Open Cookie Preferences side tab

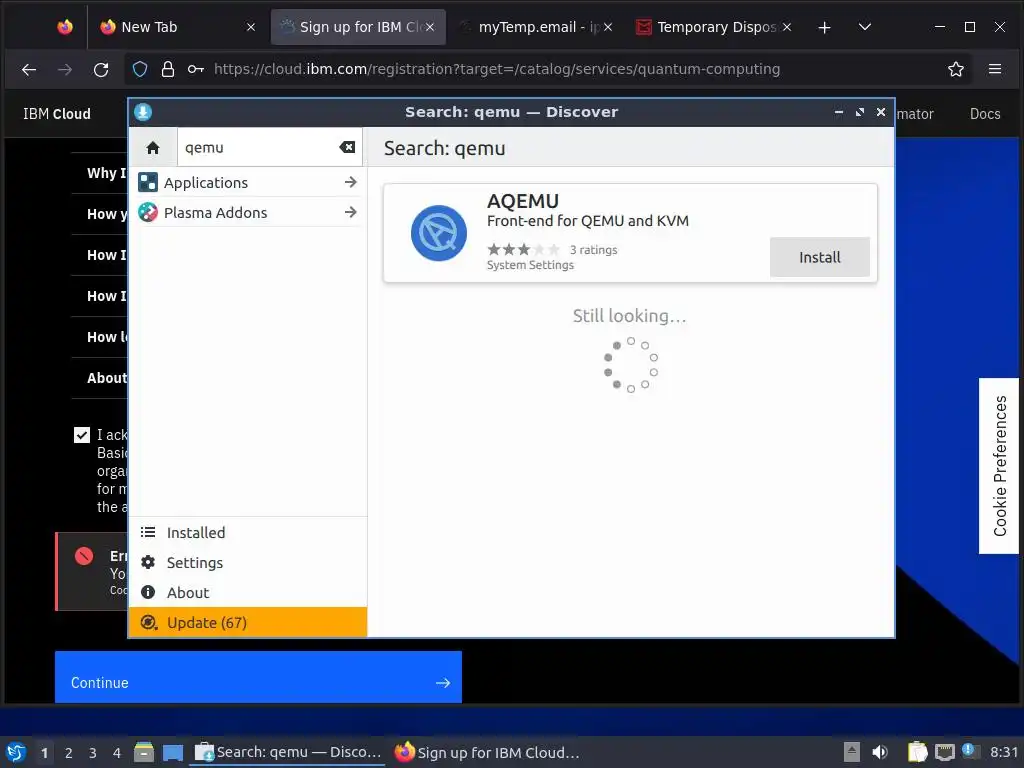point(999,466)
